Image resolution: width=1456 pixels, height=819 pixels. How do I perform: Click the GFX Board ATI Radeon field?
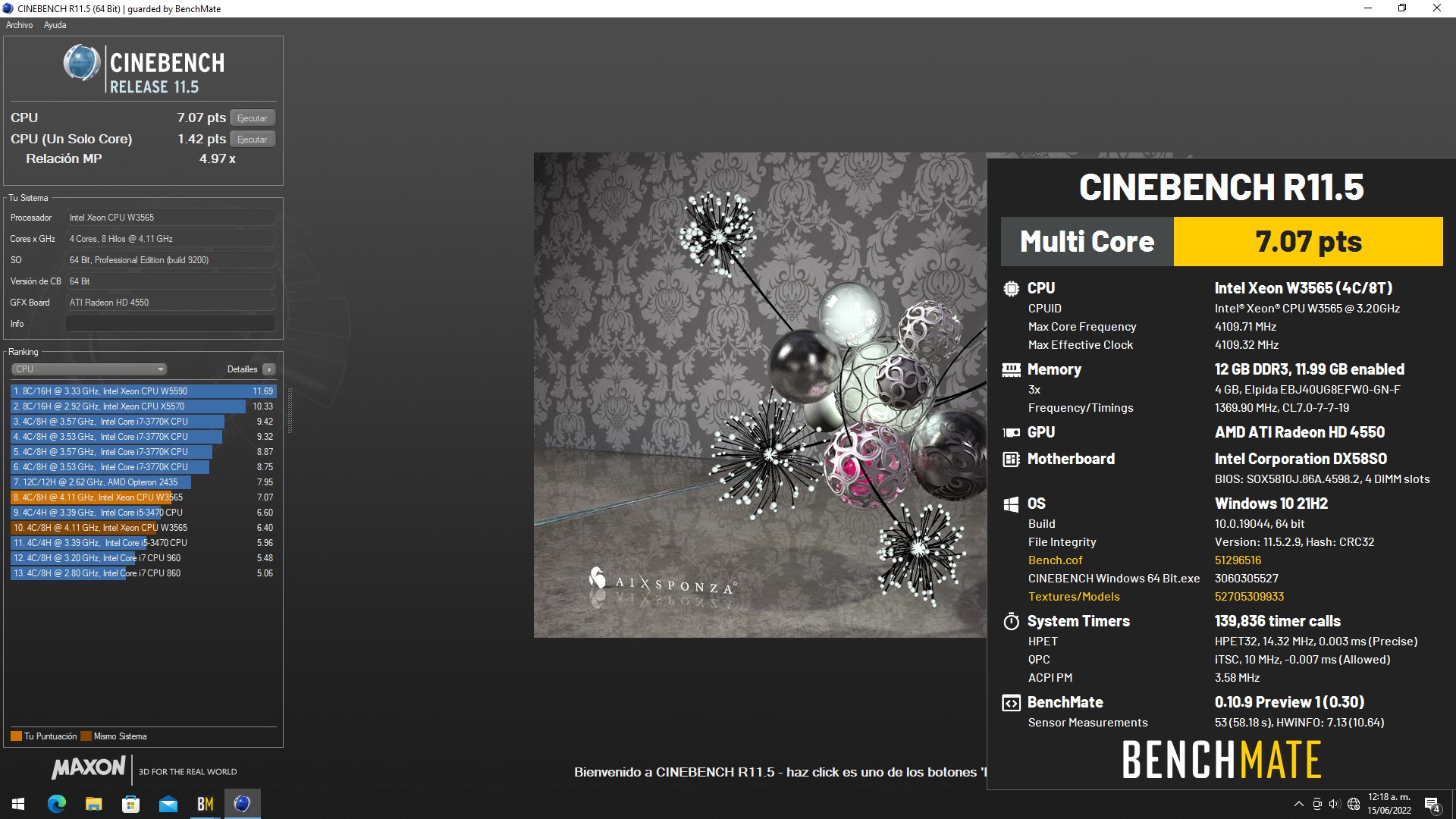pyautogui.click(x=171, y=303)
